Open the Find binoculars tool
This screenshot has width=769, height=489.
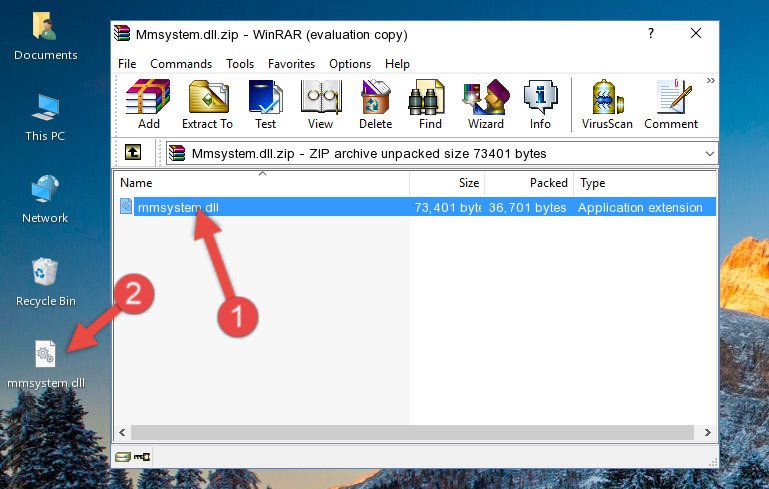click(x=430, y=104)
